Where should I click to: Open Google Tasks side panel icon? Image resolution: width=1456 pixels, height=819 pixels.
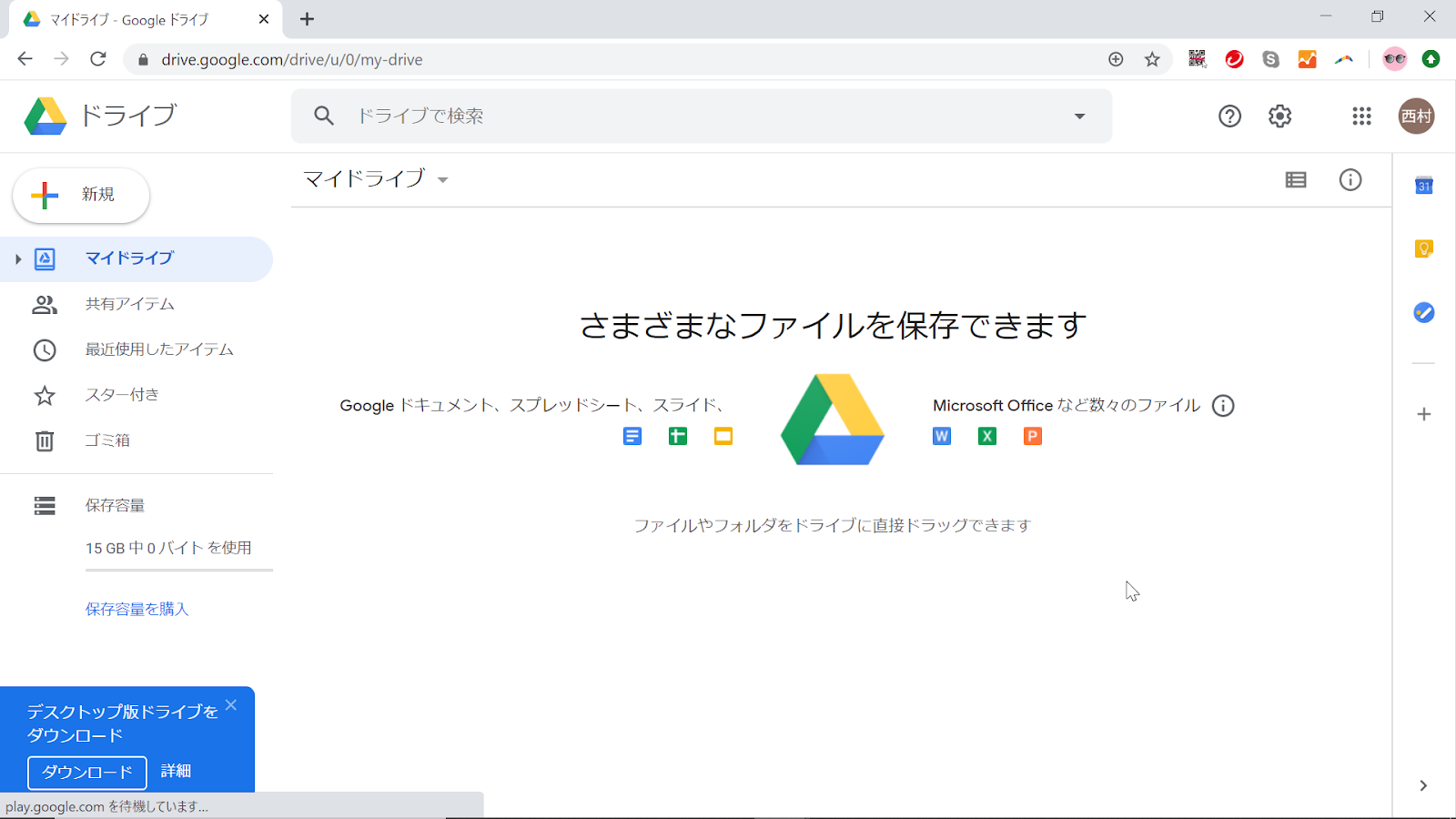[x=1424, y=312]
